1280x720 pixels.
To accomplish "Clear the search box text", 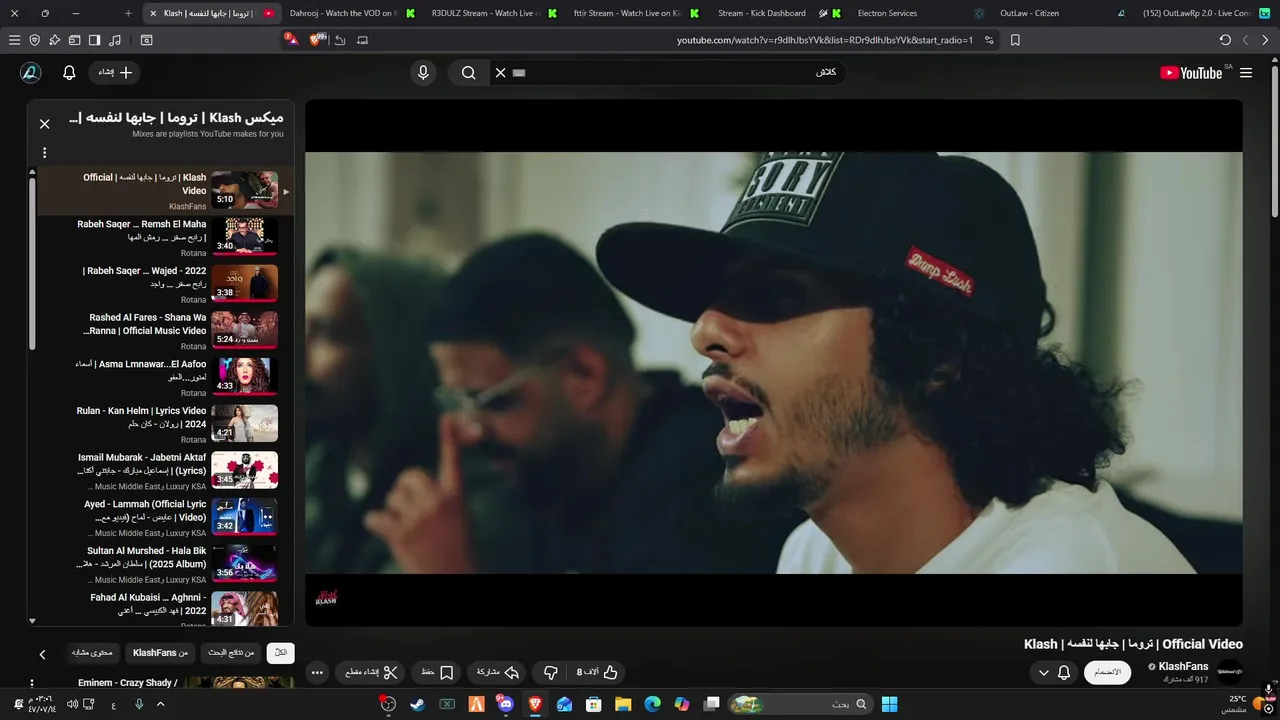I will 500,72.
